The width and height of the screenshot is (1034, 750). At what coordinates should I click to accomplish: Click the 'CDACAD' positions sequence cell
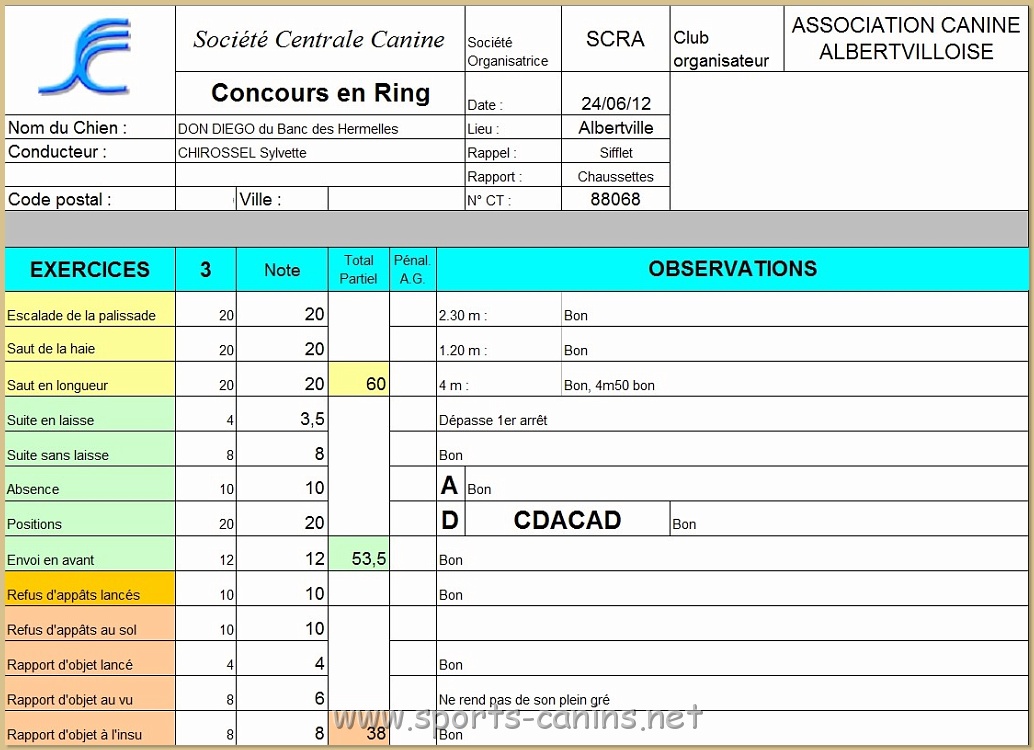point(567,519)
